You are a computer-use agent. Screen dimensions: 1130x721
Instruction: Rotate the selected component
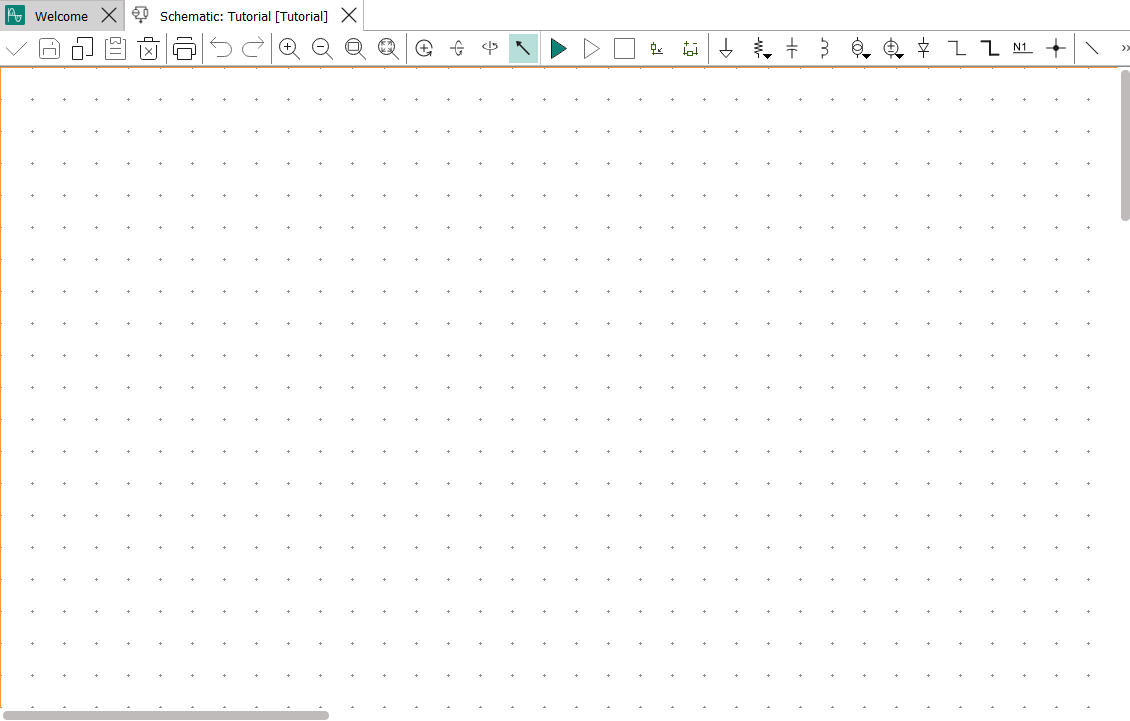(424, 49)
